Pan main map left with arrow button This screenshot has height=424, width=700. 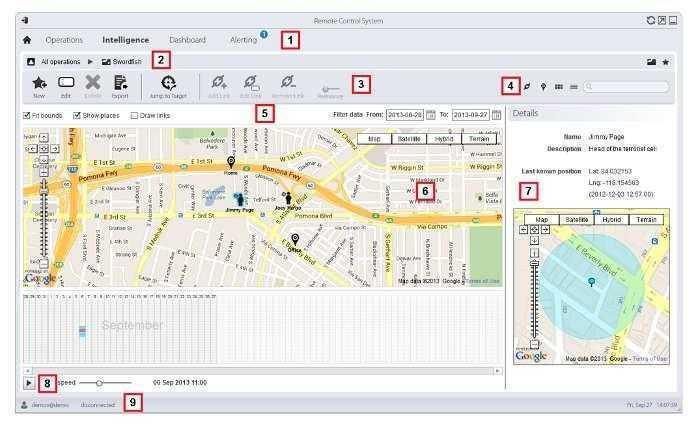coord(32,149)
